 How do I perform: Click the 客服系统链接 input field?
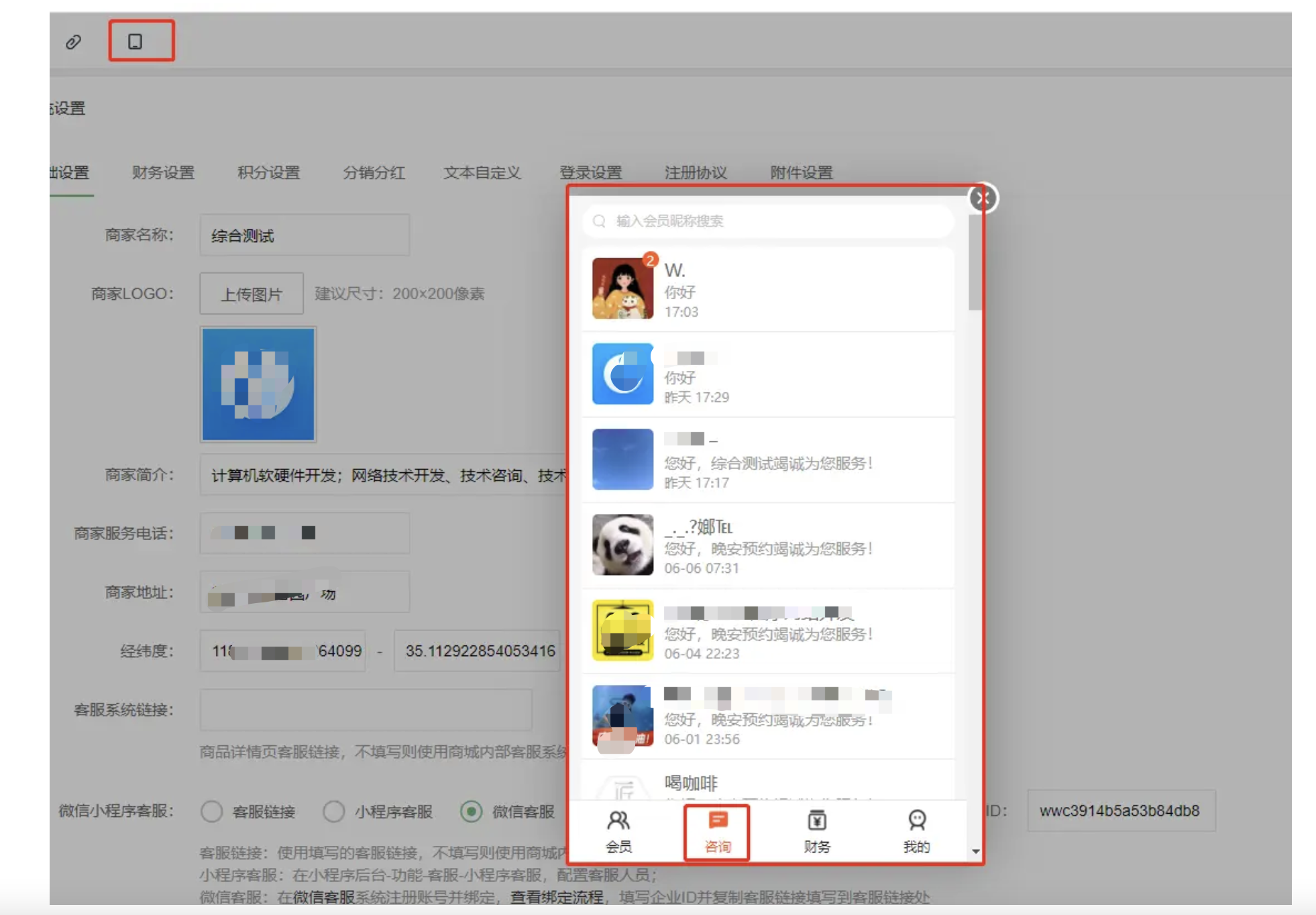click(366, 710)
